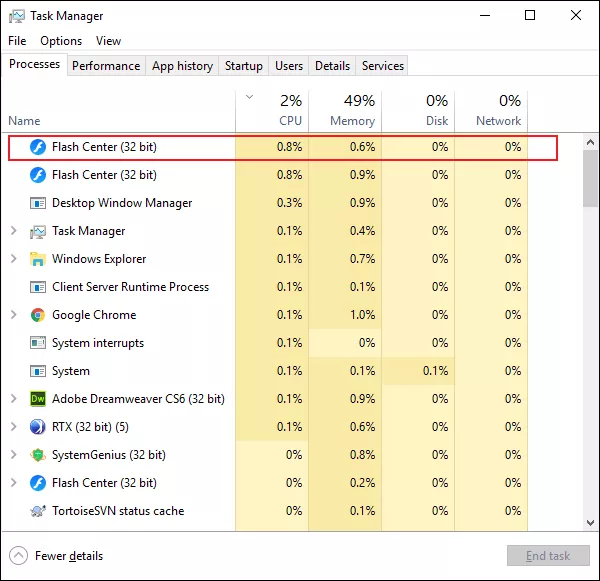Open the View menu
600x581 pixels.
[x=108, y=41]
